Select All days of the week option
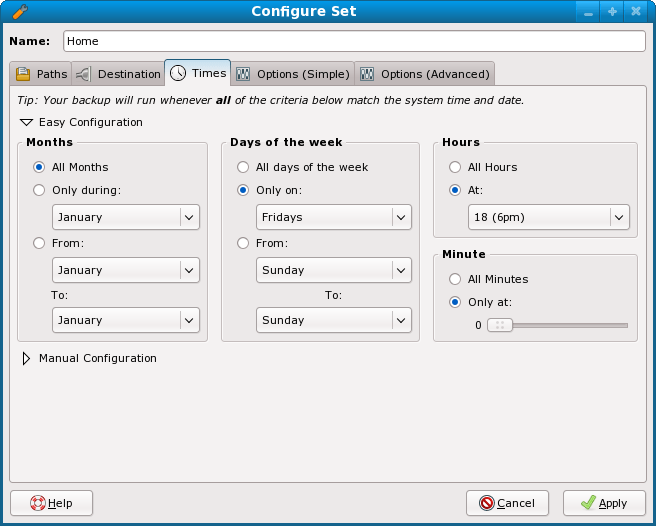The width and height of the screenshot is (656, 526). [x=243, y=167]
